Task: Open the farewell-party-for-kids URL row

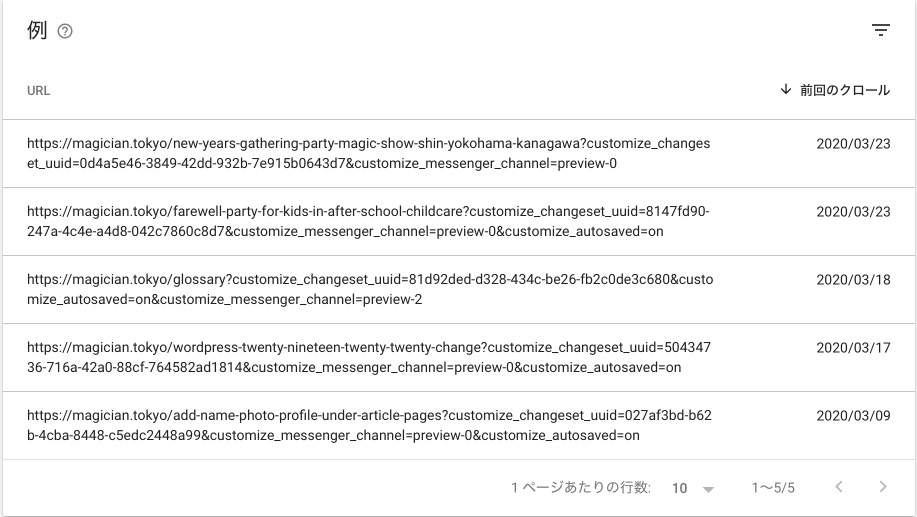Action: tap(368, 221)
